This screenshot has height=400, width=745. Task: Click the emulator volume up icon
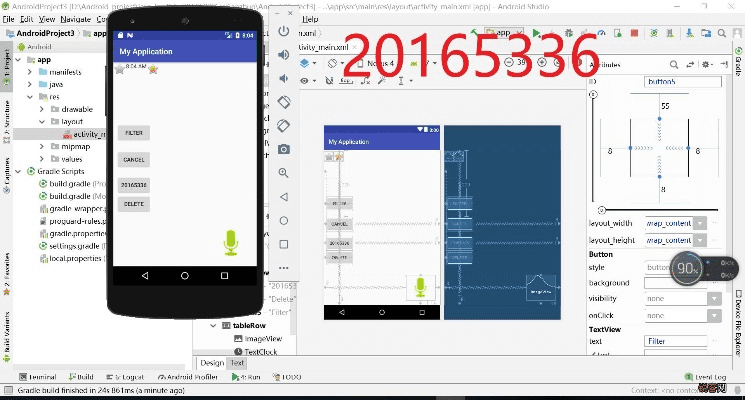point(284,54)
